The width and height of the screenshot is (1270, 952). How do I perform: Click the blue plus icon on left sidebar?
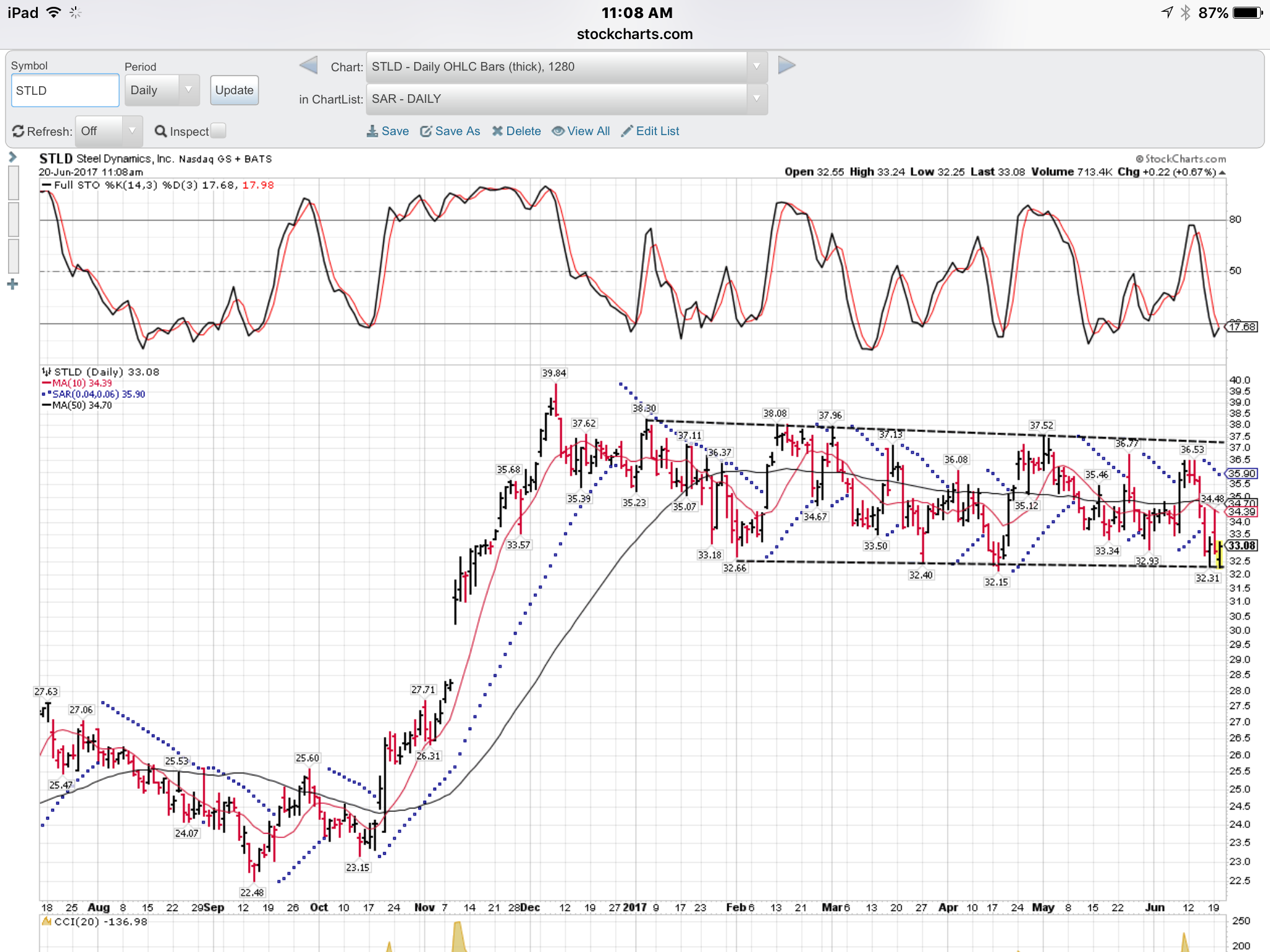[12, 284]
